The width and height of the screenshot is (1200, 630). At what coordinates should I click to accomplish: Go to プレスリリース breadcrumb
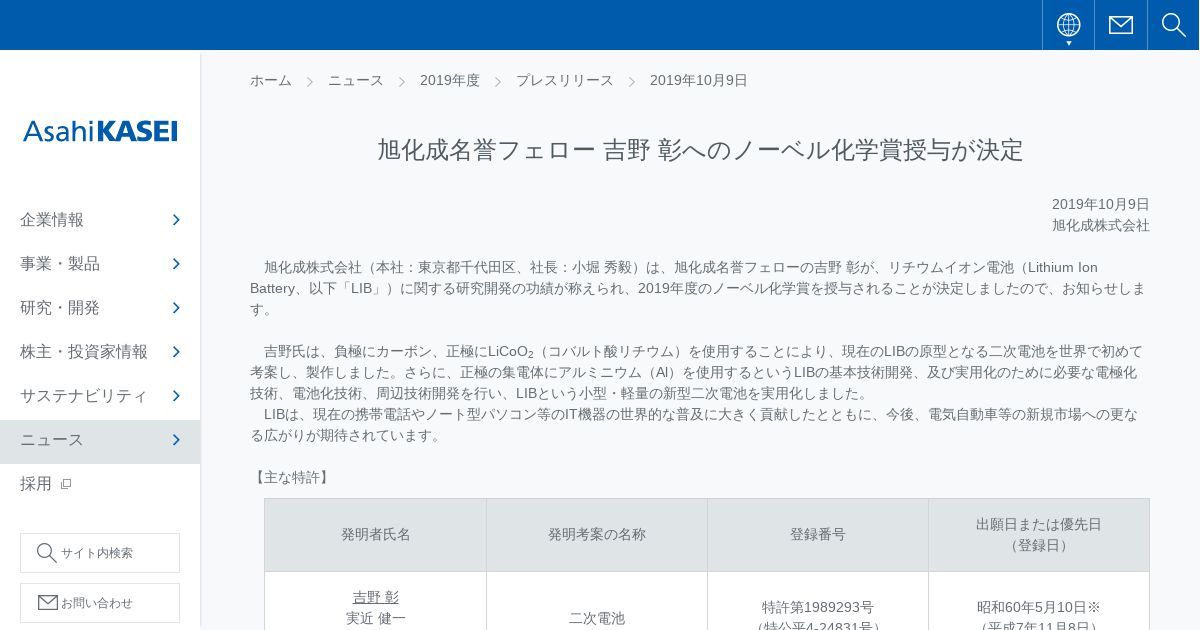(x=565, y=80)
